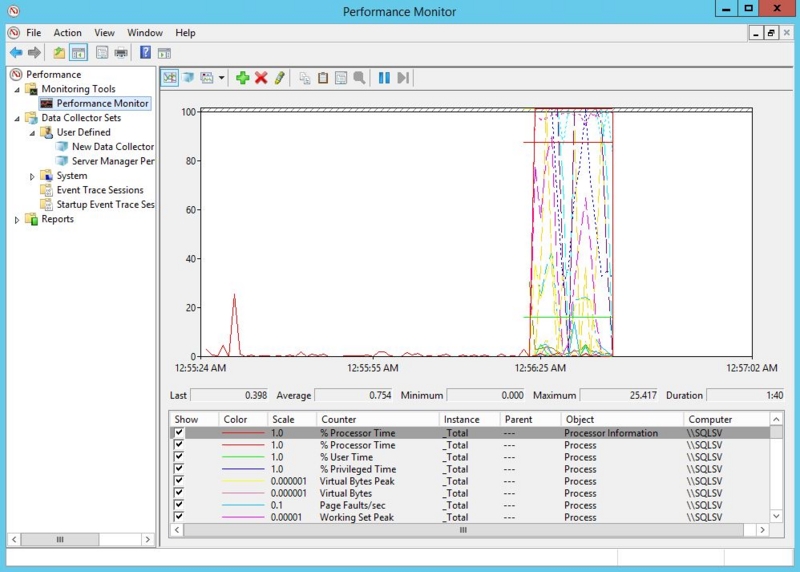Freeze the display with pause button
The width and height of the screenshot is (800, 572).
[384, 78]
